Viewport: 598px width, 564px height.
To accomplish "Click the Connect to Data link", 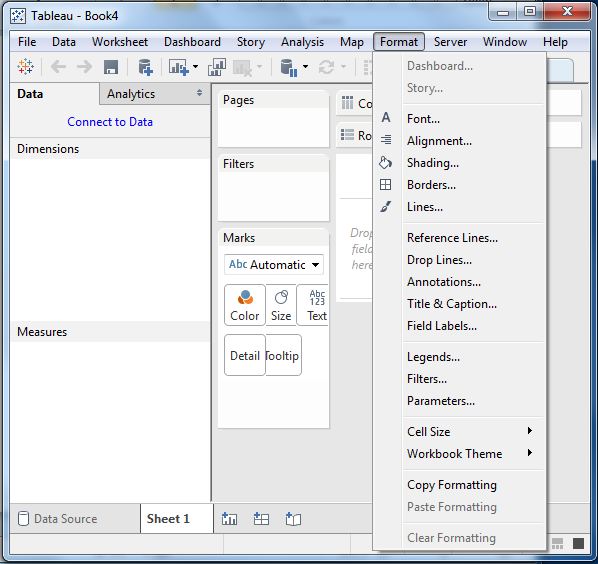I will coord(110,122).
